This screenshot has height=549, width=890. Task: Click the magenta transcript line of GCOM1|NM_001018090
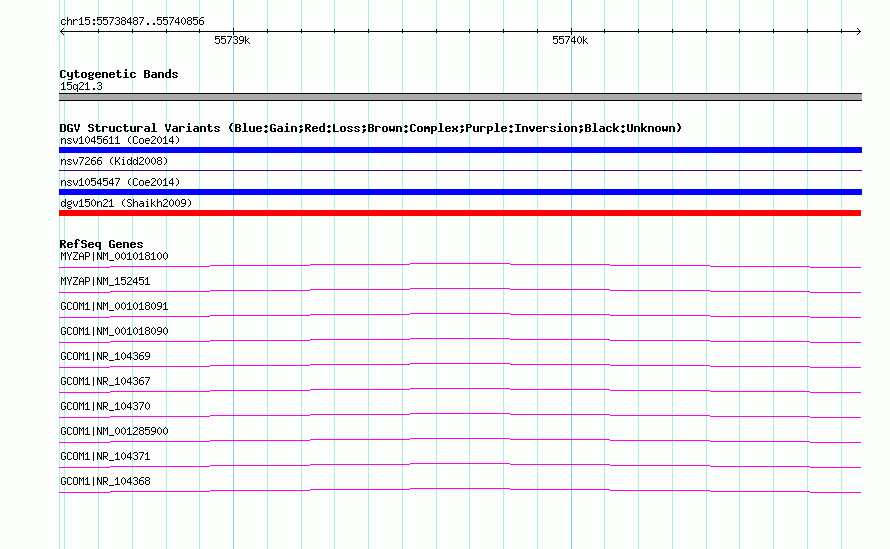click(460, 340)
